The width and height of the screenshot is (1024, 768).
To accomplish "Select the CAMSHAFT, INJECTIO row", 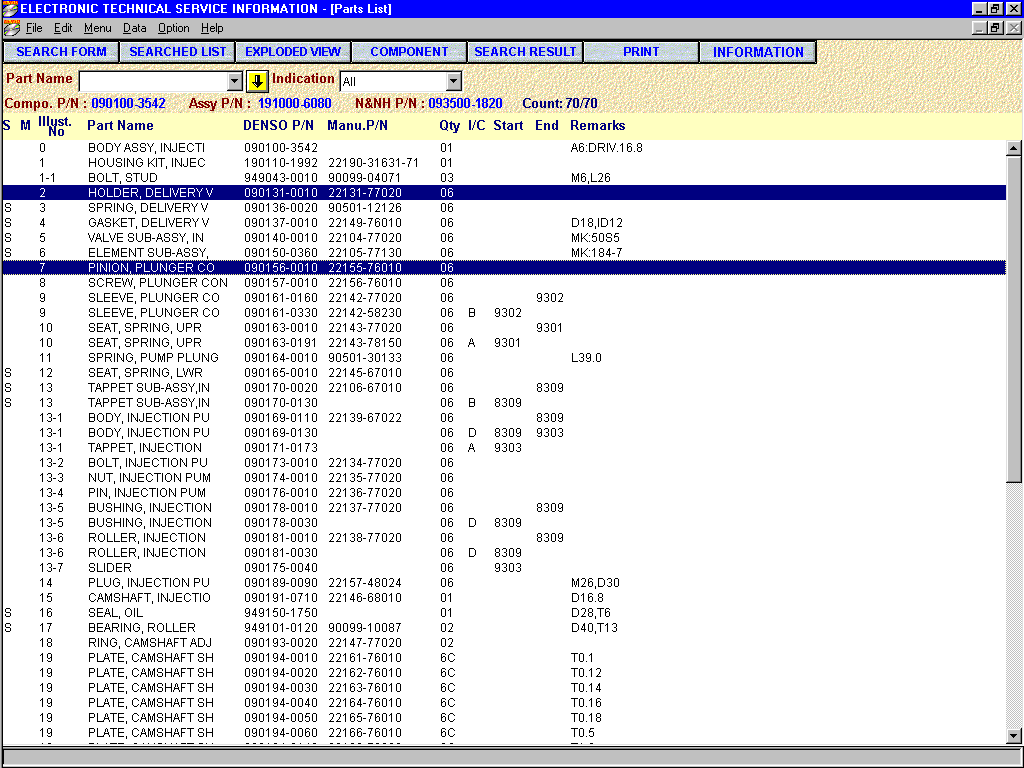I will [x=504, y=598].
